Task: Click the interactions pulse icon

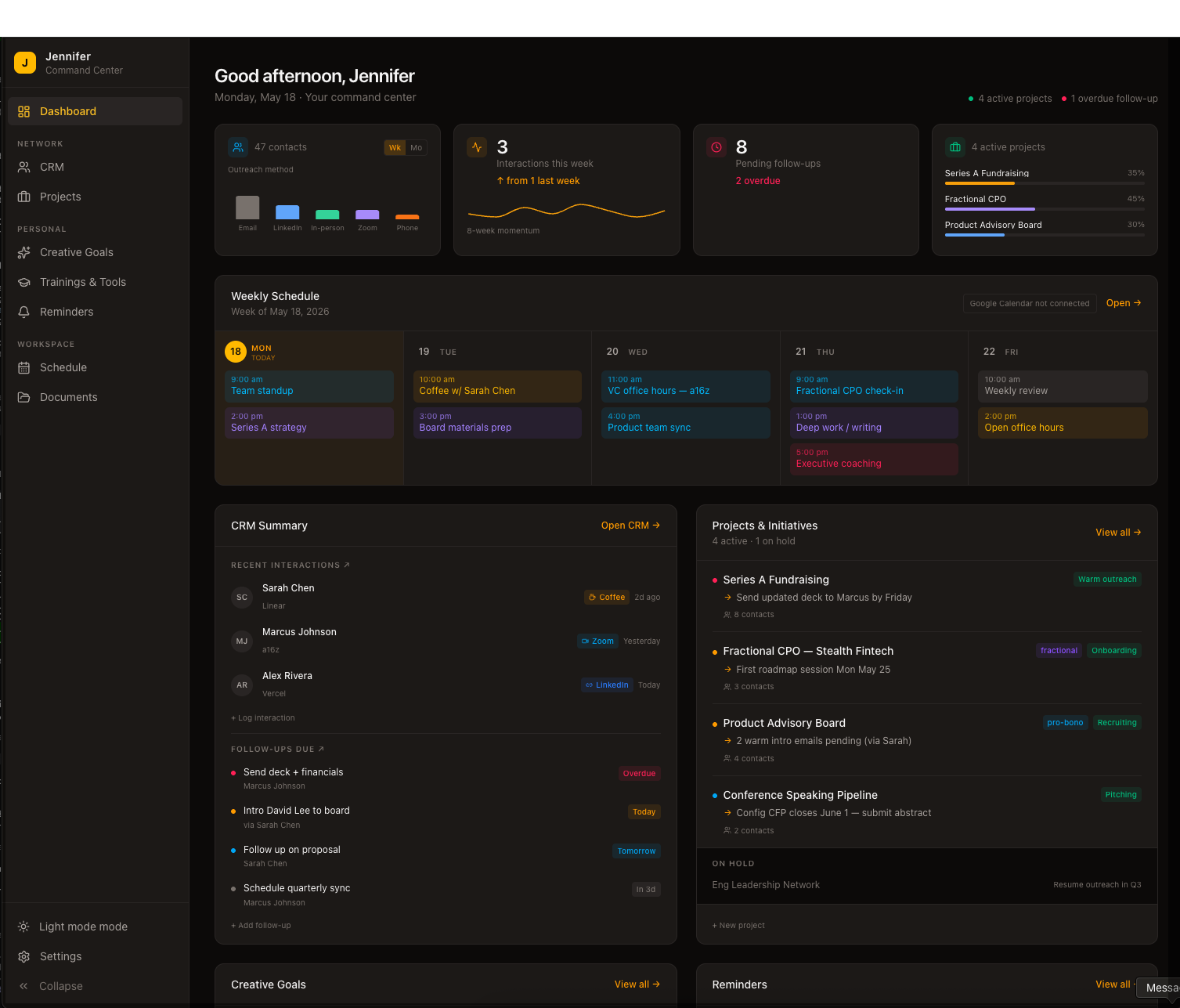Action: pyautogui.click(x=477, y=147)
